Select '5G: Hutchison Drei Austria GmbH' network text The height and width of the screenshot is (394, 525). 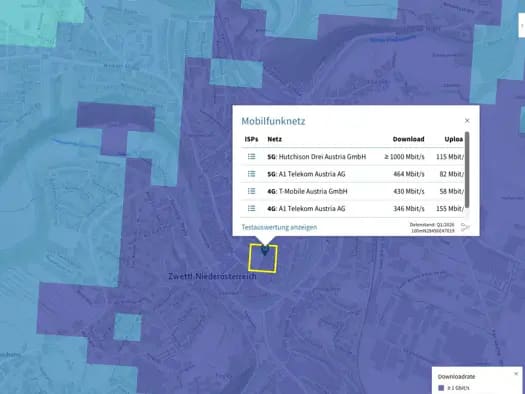(317, 157)
